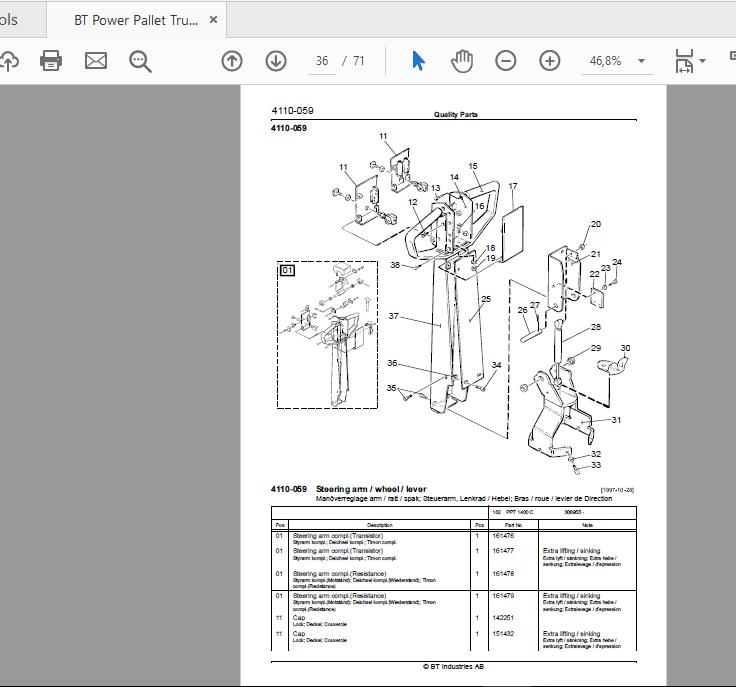Click callout number 31 in the diagram

tap(616, 420)
